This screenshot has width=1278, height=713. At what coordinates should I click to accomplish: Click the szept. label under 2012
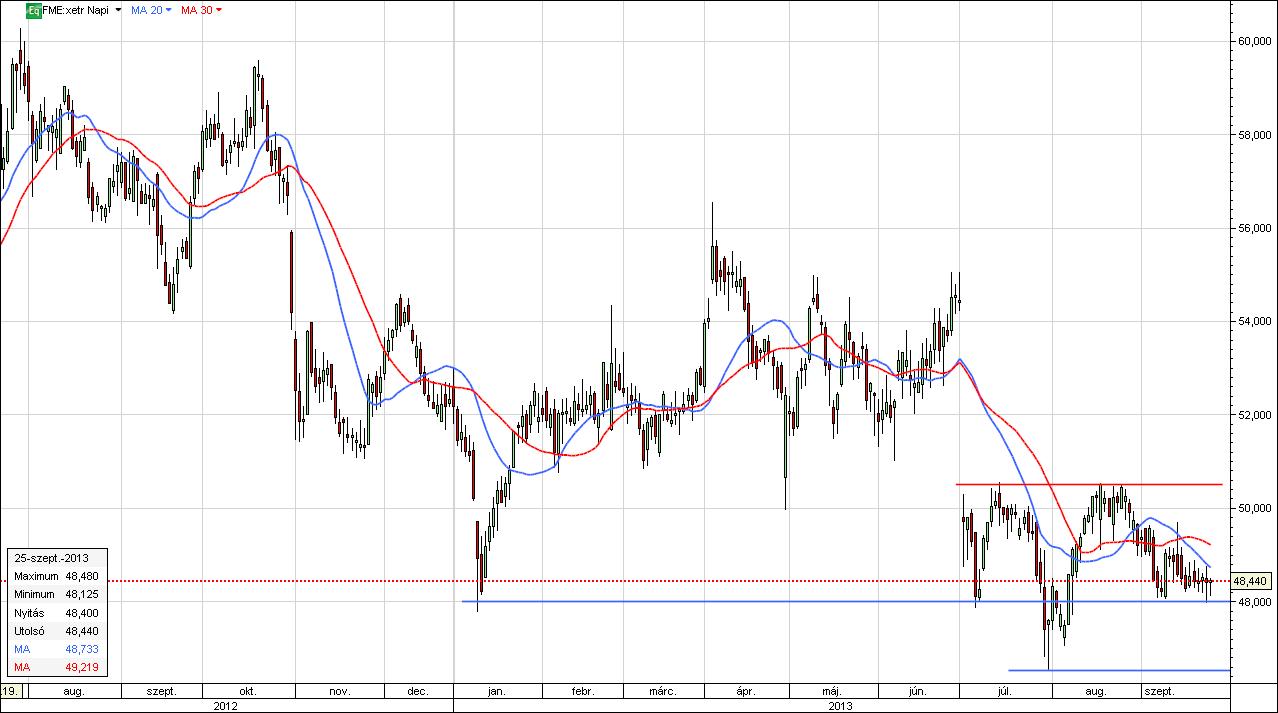pos(161,691)
